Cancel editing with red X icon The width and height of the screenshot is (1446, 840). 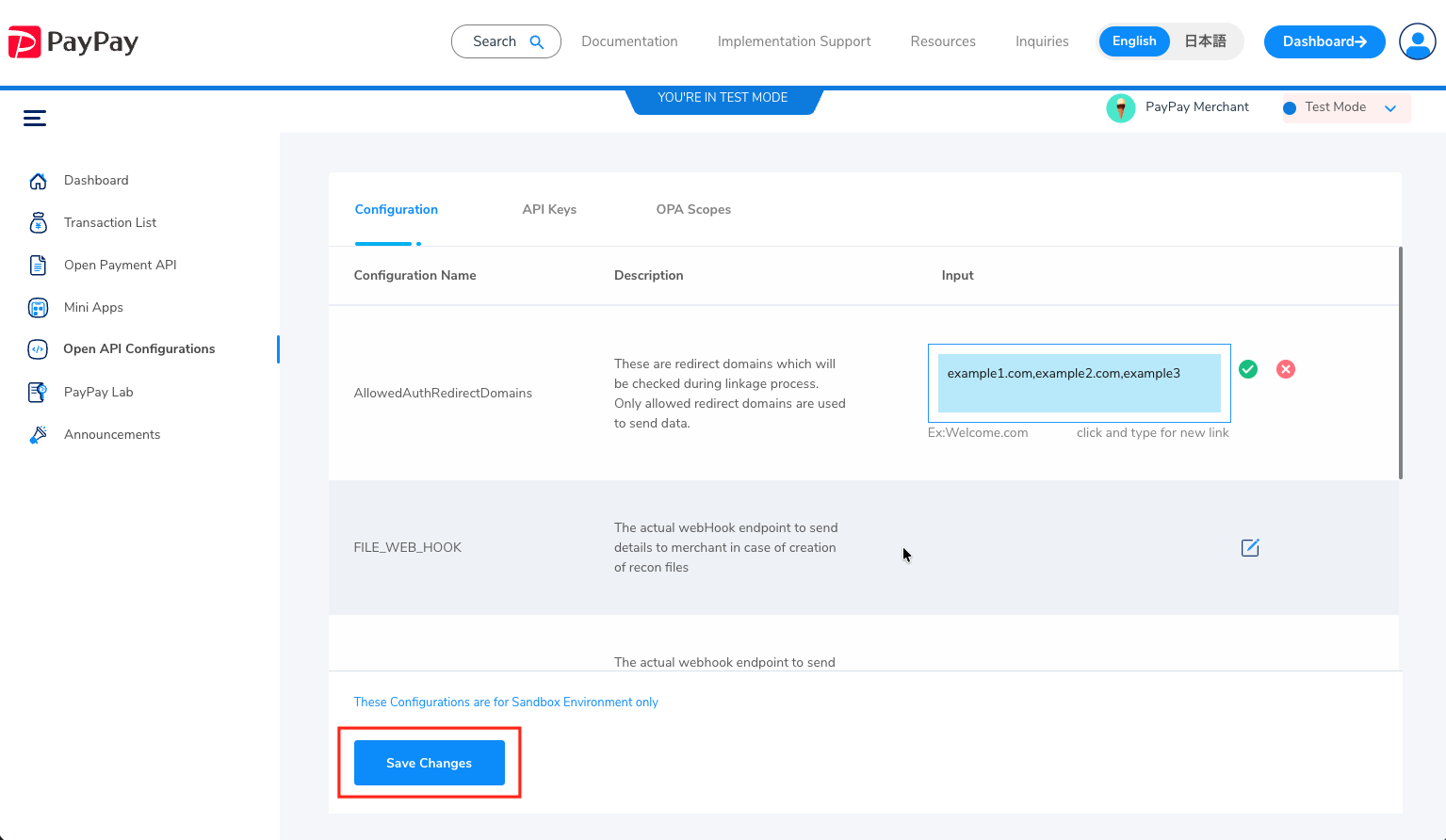coord(1286,369)
